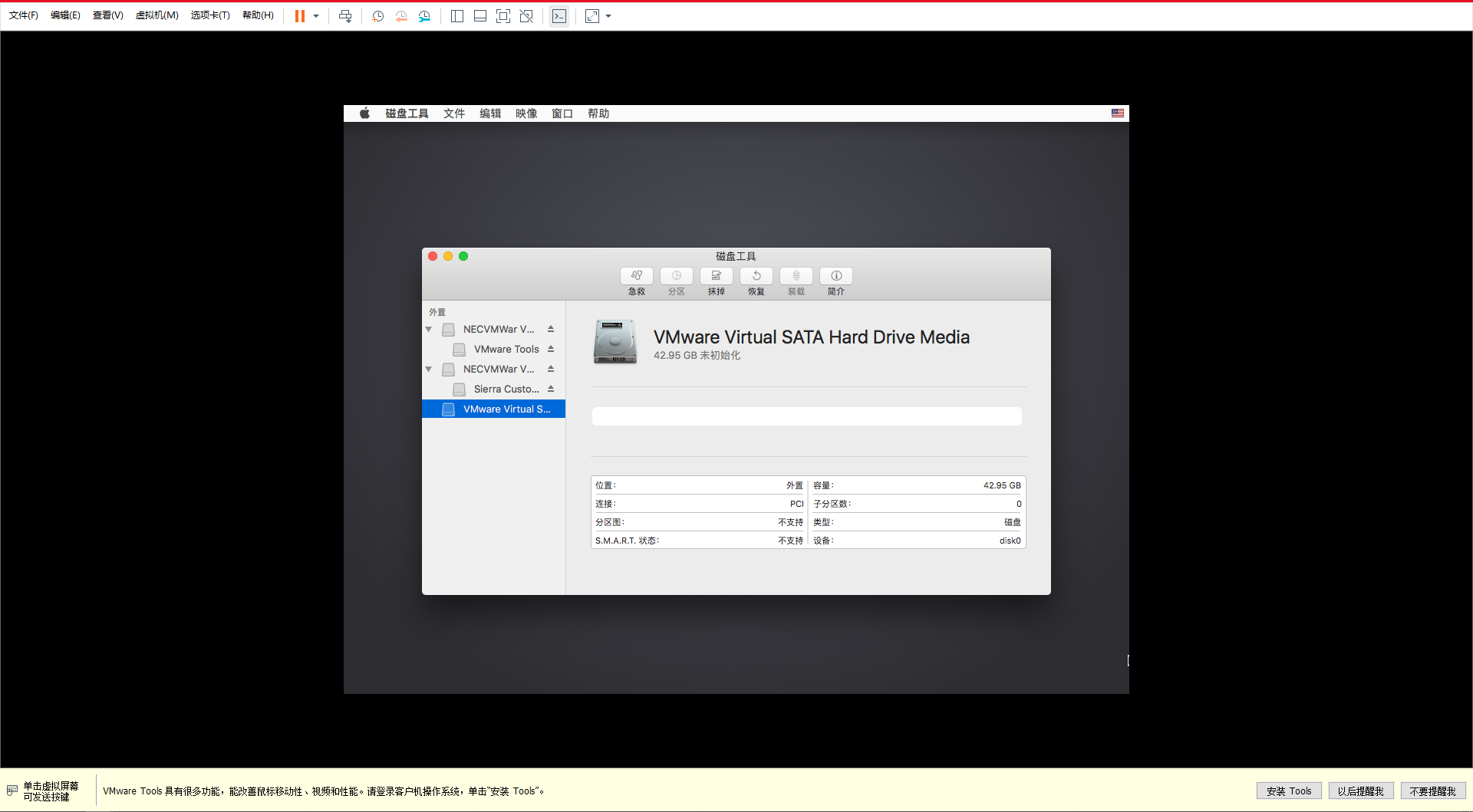The image size is (1473, 812).
Task: Open the macOS 映像 menu
Action: click(526, 113)
